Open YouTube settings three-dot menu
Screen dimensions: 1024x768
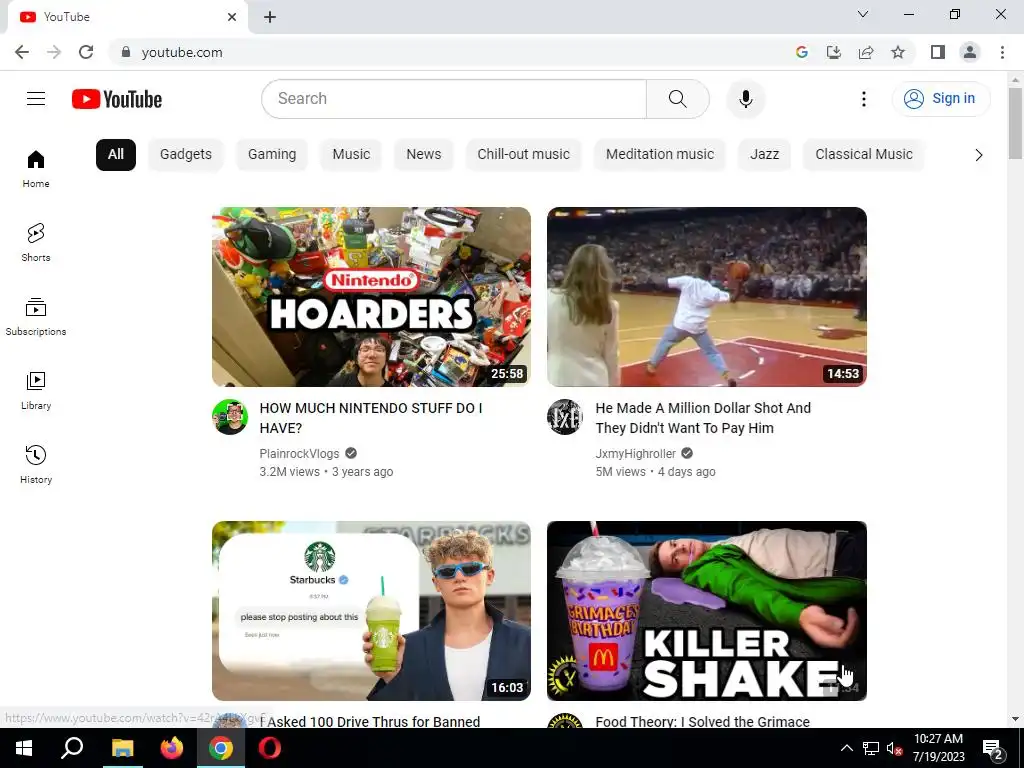pos(863,99)
